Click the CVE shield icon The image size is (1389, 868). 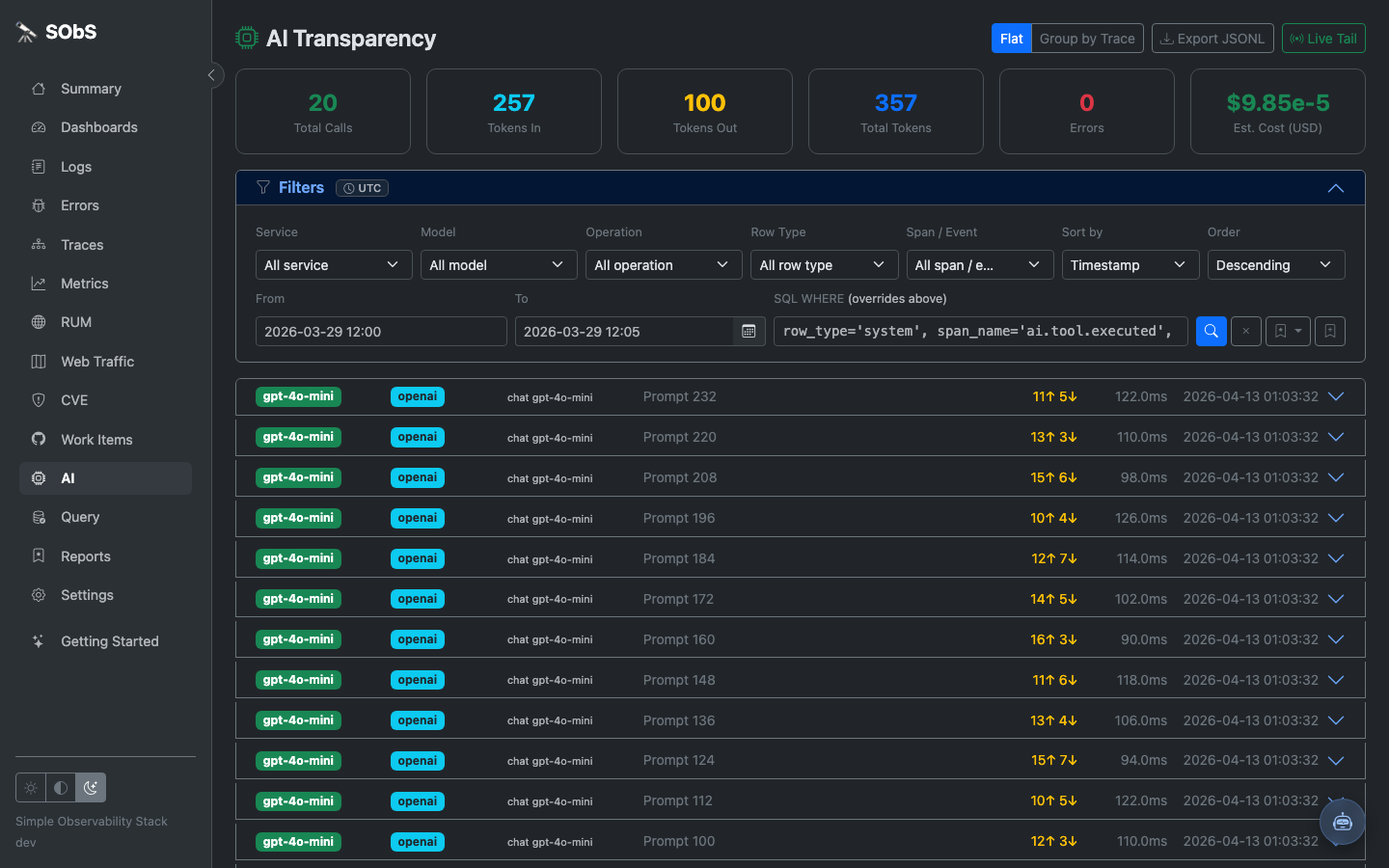(39, 400)
